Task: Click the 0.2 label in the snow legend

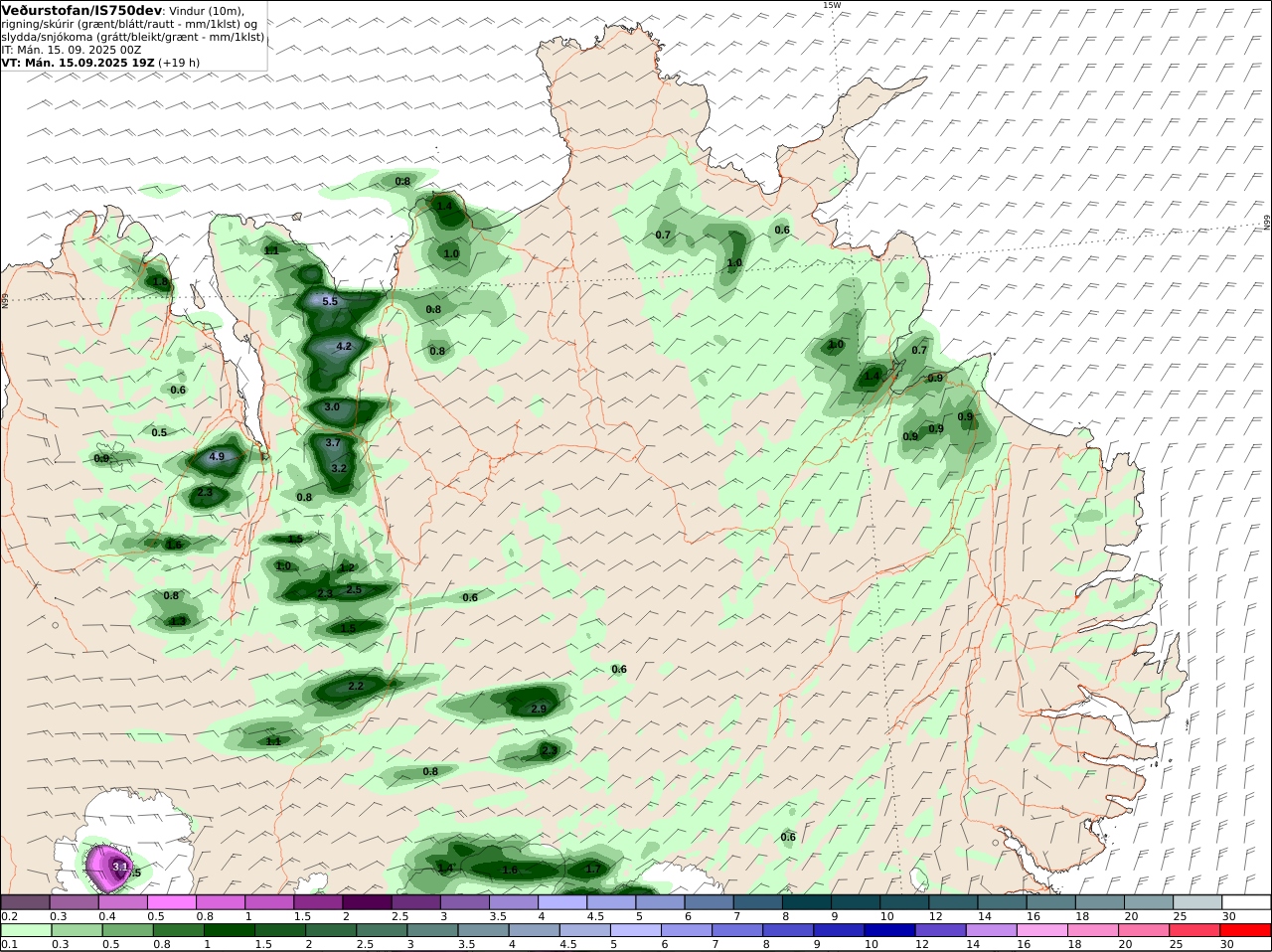Action: click(x=8, y=916)
